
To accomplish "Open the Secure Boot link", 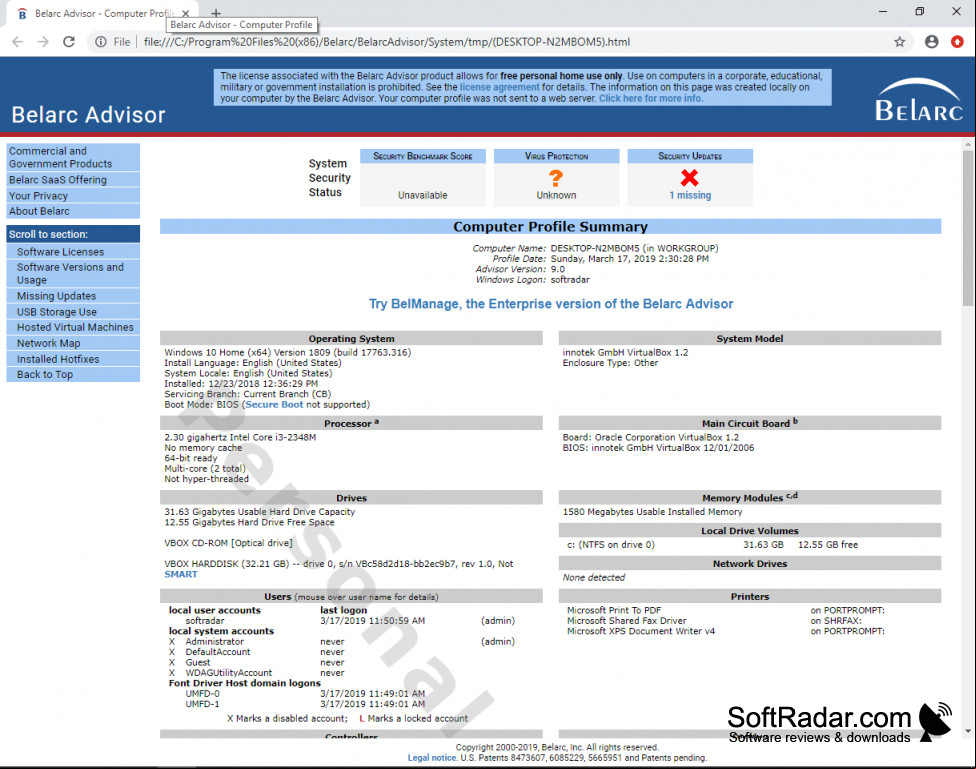I will tap(274, 405).
